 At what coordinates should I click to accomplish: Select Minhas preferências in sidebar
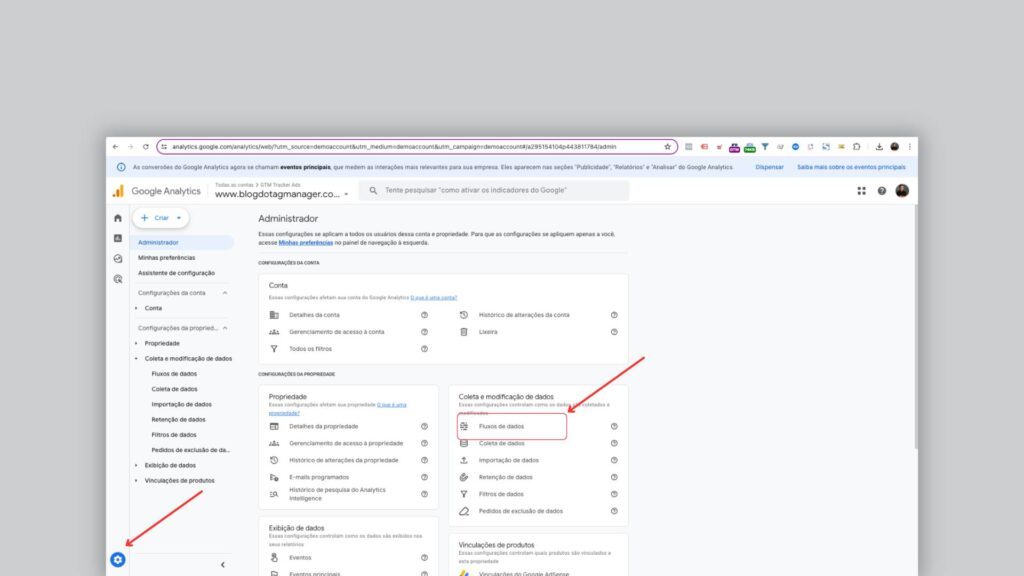(167, 258)
